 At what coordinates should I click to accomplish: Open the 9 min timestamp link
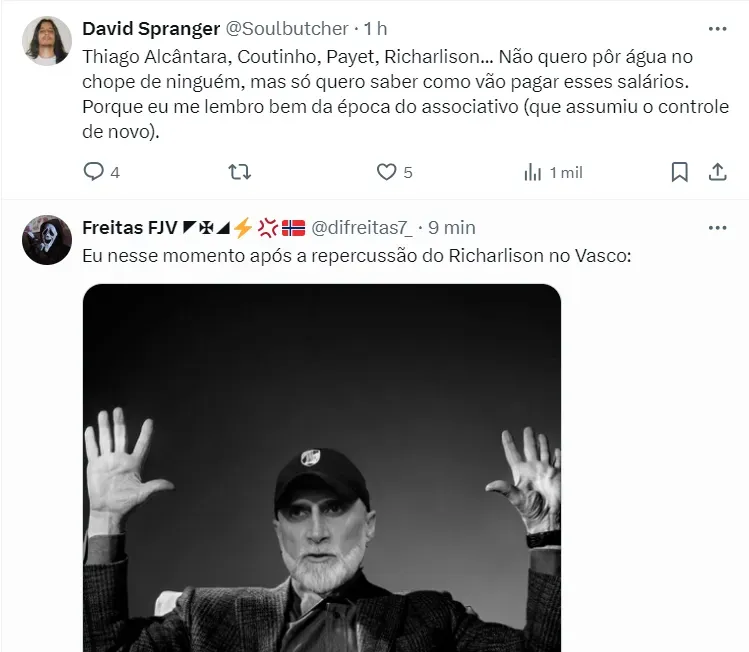click(451, 228)
